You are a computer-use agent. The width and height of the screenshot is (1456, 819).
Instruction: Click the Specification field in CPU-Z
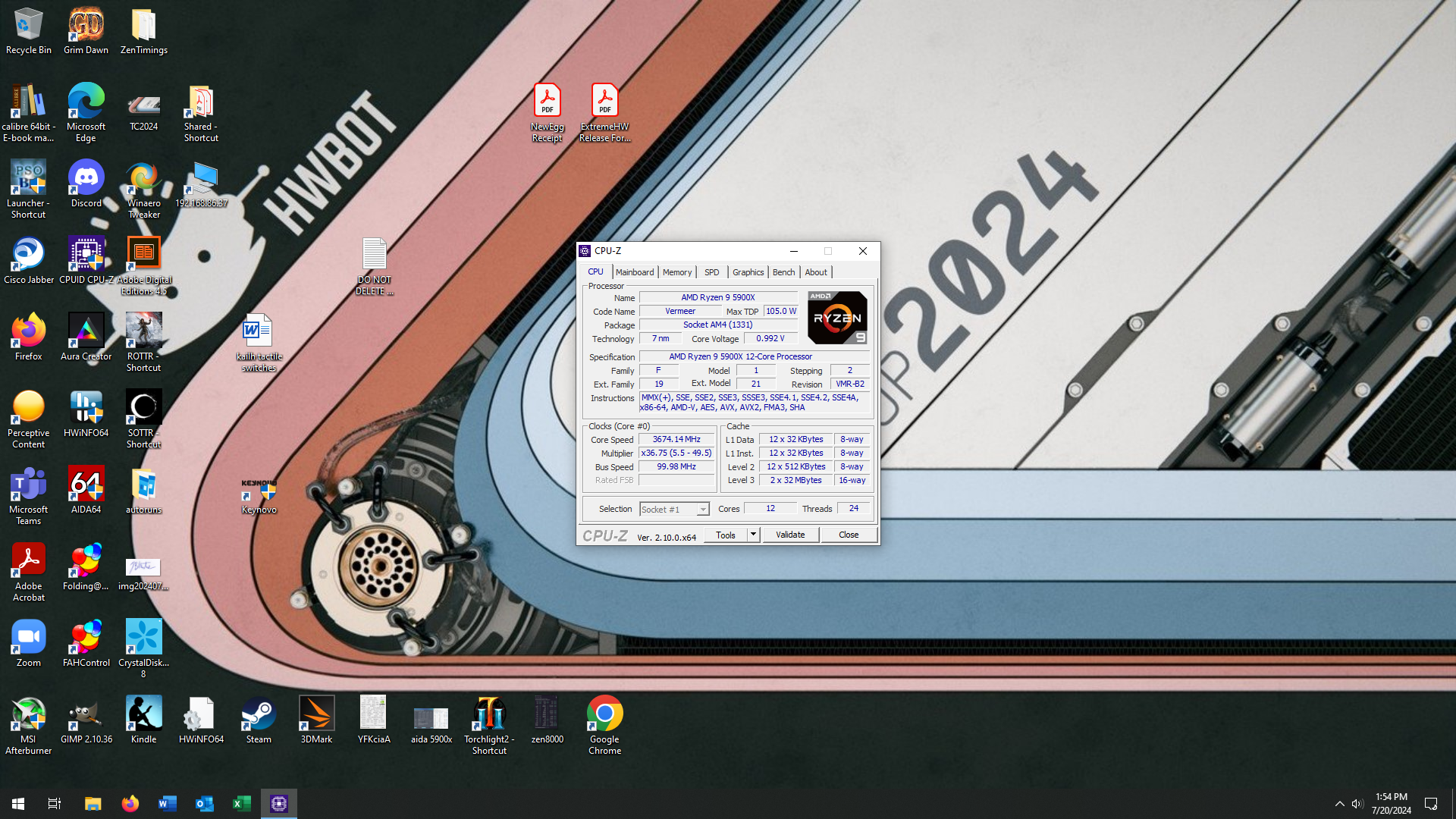click(x=755, y=356)
